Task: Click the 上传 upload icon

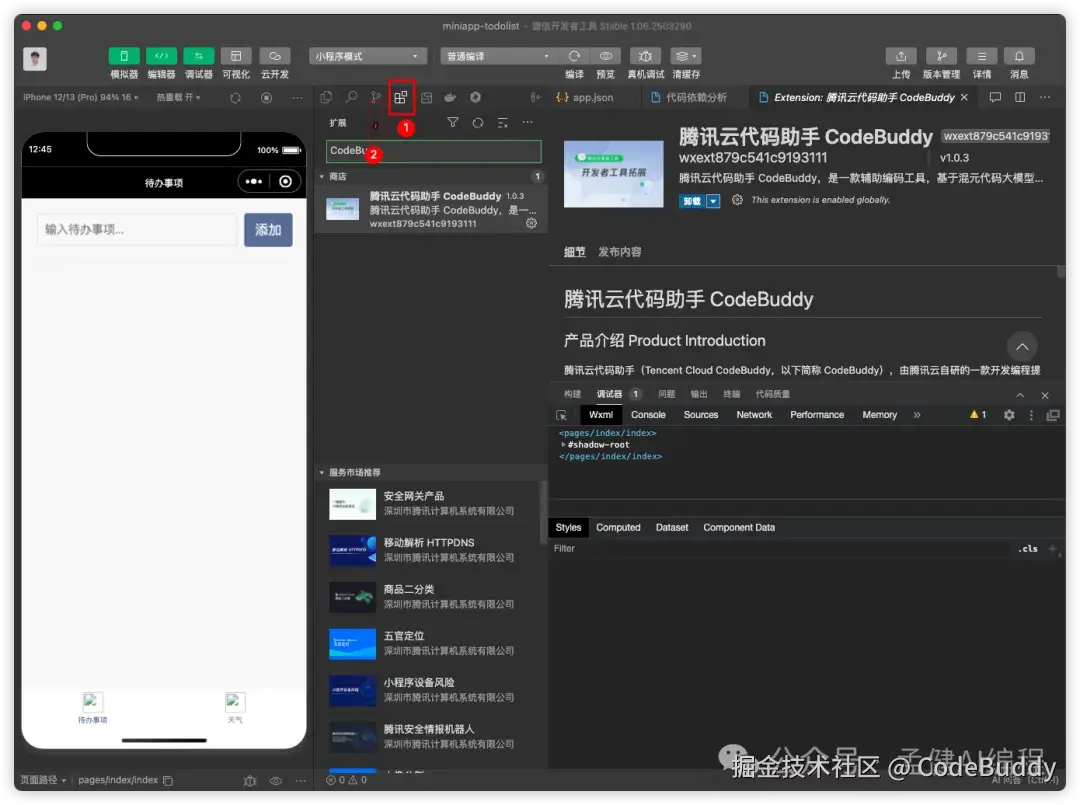Action: tap(901, 56)
